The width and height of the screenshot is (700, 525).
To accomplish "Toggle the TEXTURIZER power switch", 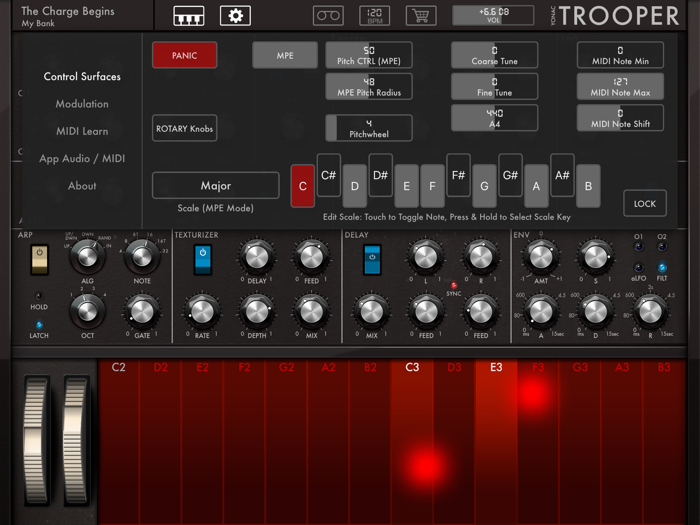I will click(203, 260).
